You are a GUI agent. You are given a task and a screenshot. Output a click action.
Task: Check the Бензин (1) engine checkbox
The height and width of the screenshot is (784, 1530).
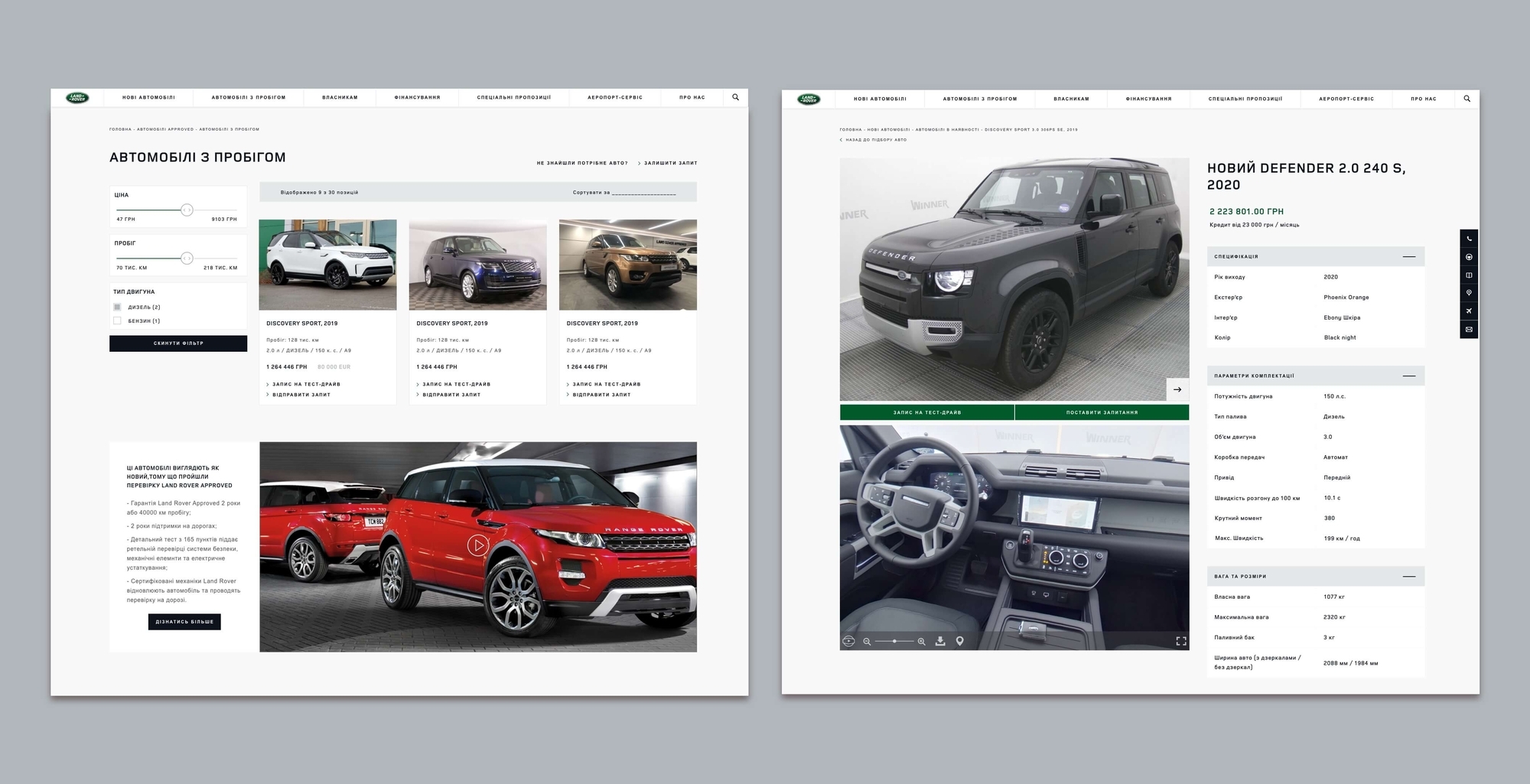tap(117, 320)
